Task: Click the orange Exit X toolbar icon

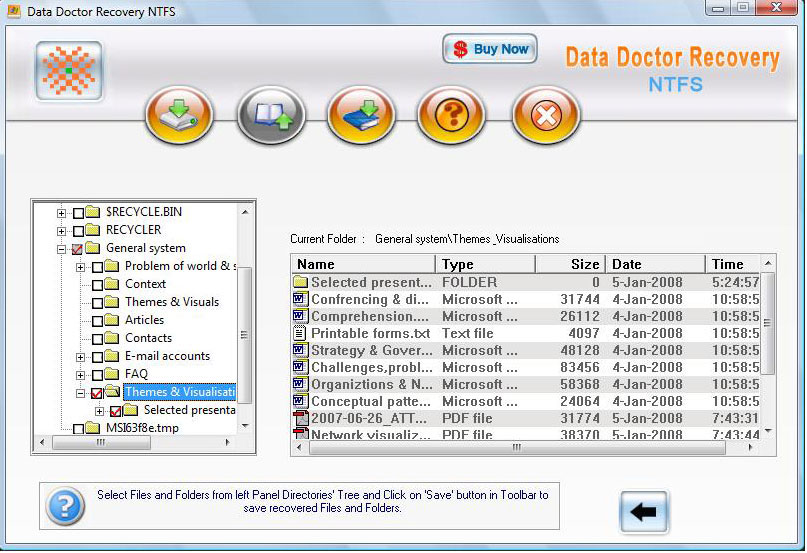Action: (x=546, y=114)
